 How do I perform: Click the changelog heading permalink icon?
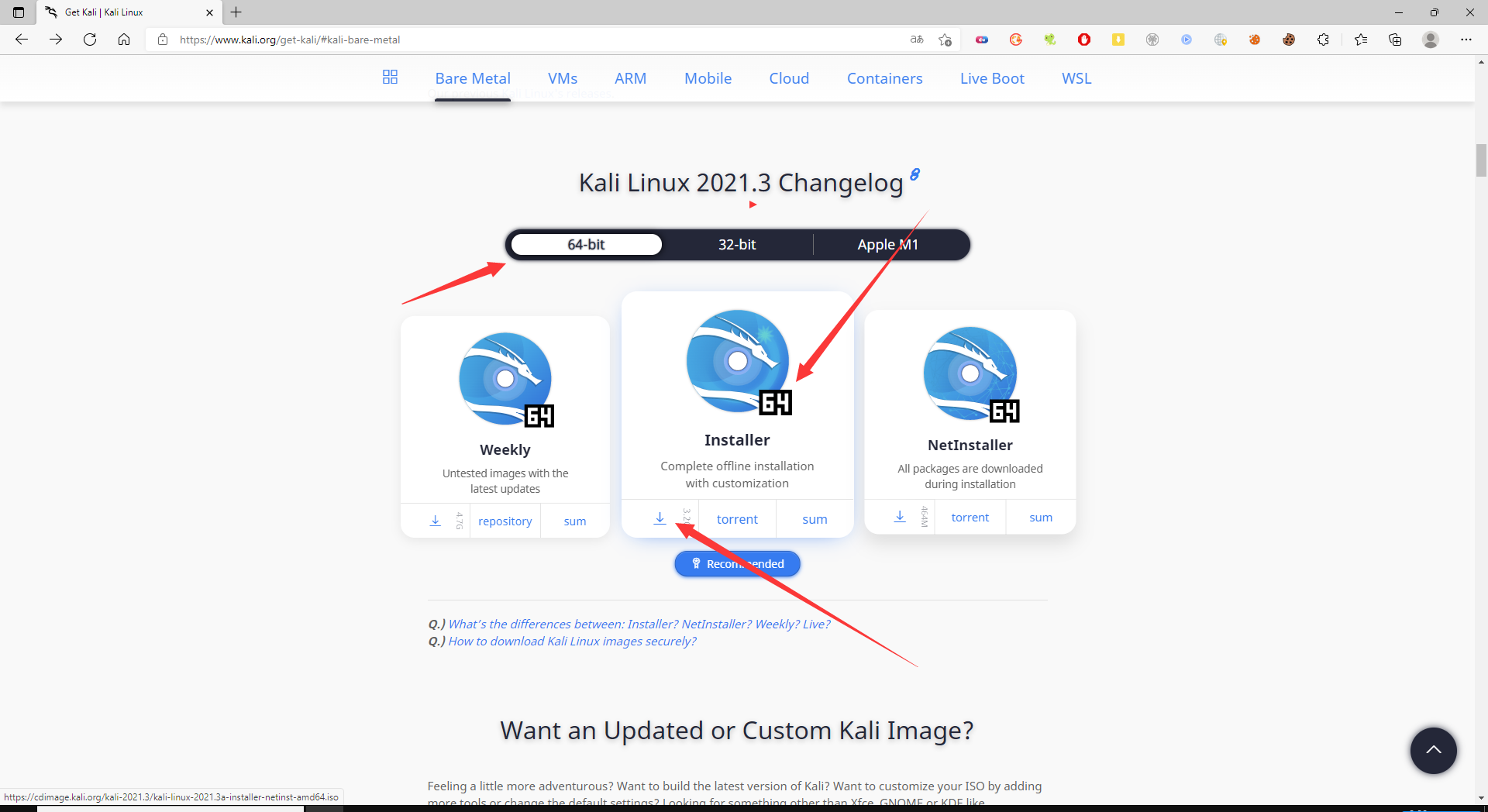tap(914, 175)
